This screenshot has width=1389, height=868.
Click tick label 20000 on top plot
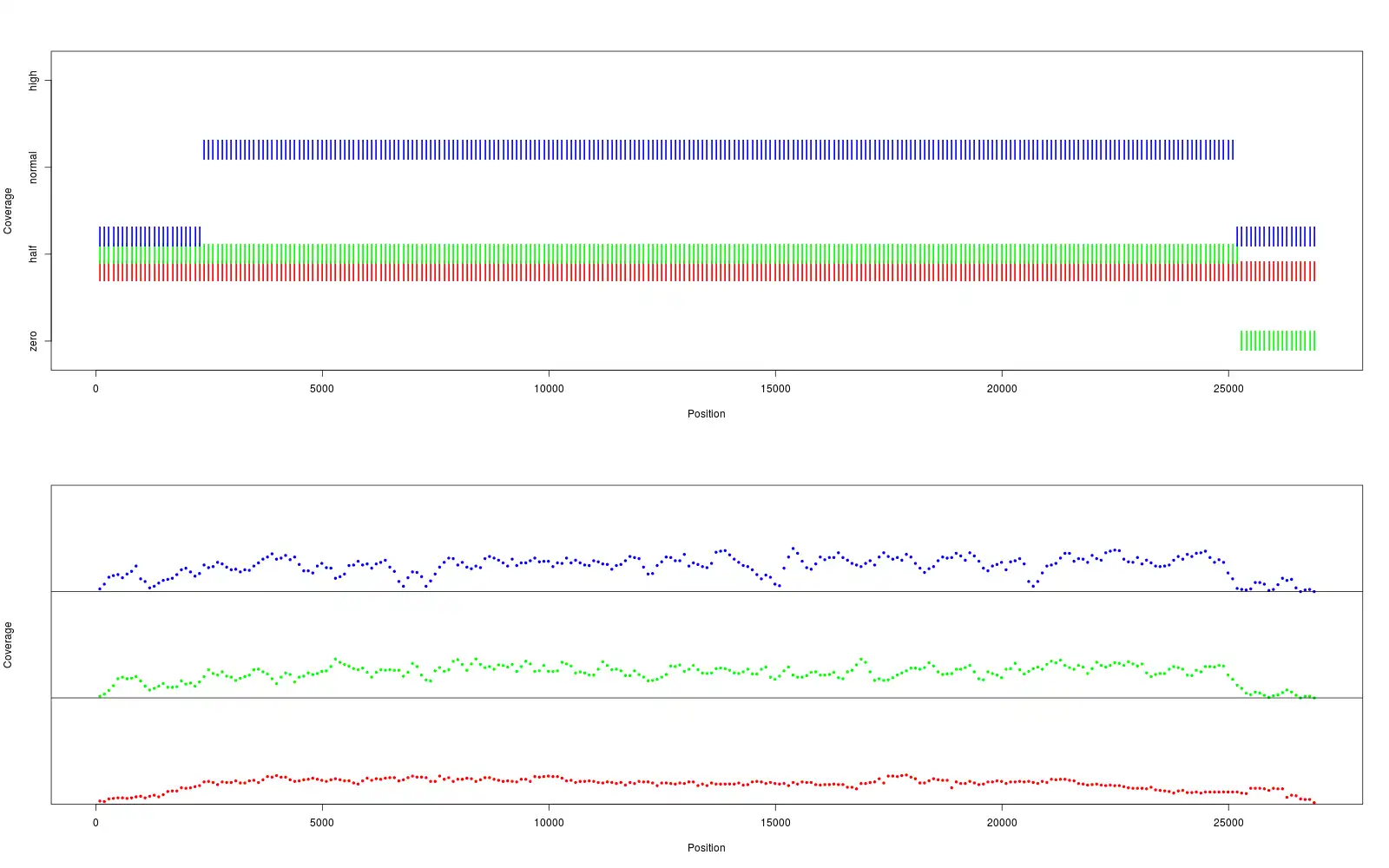[1002, 389]
